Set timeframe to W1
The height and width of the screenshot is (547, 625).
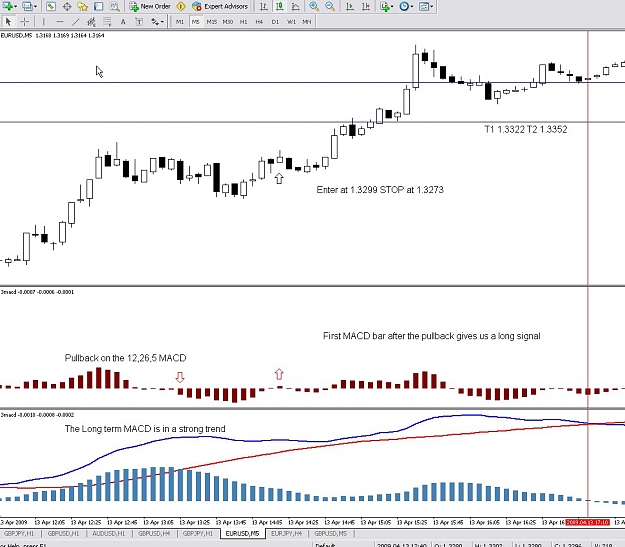coord(291,22)
